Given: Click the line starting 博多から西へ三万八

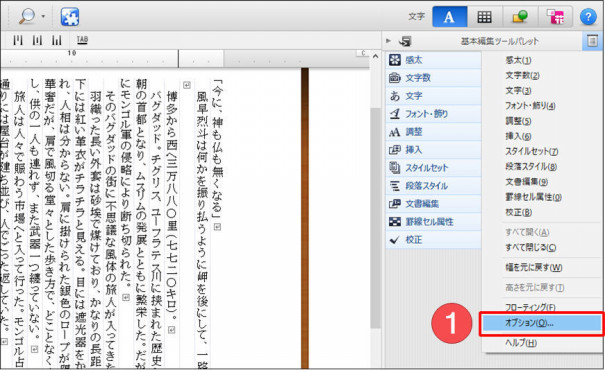Looking at the screenshot, I should point(172,206).
